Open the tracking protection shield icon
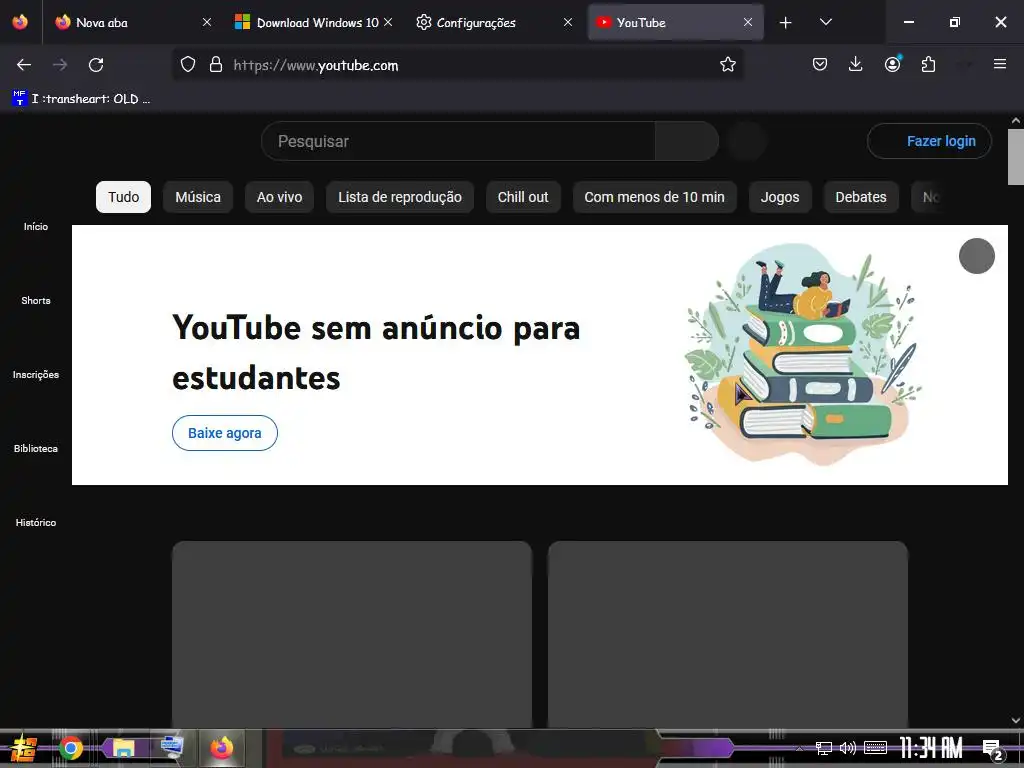 click(188, 65)
